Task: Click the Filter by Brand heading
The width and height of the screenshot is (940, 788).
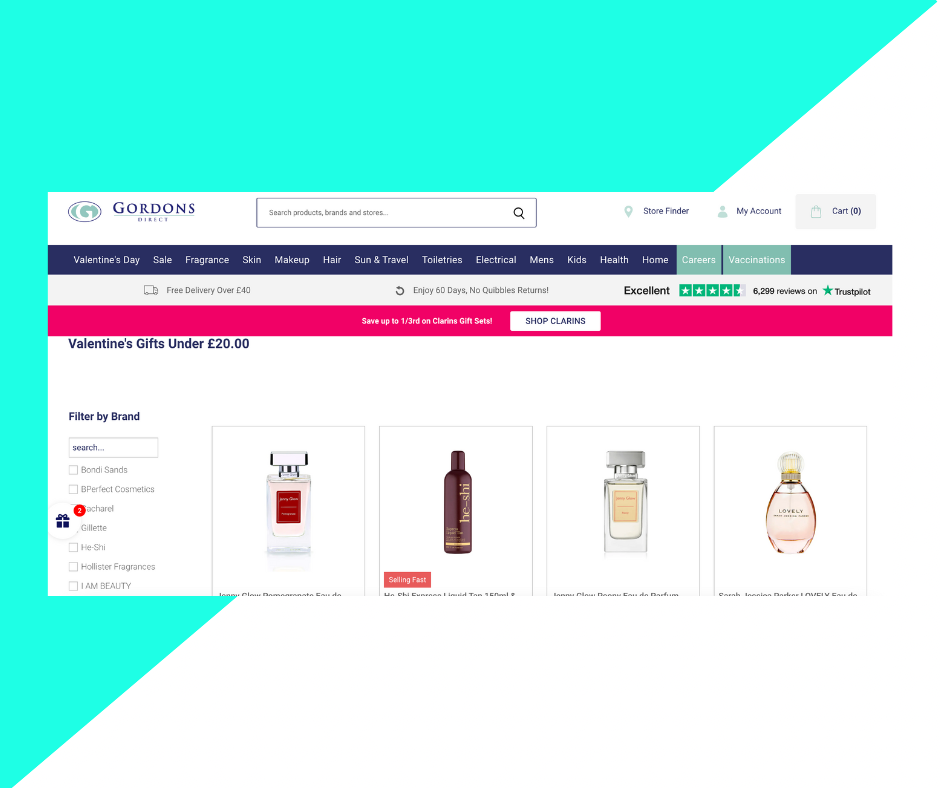Action: 104,417
